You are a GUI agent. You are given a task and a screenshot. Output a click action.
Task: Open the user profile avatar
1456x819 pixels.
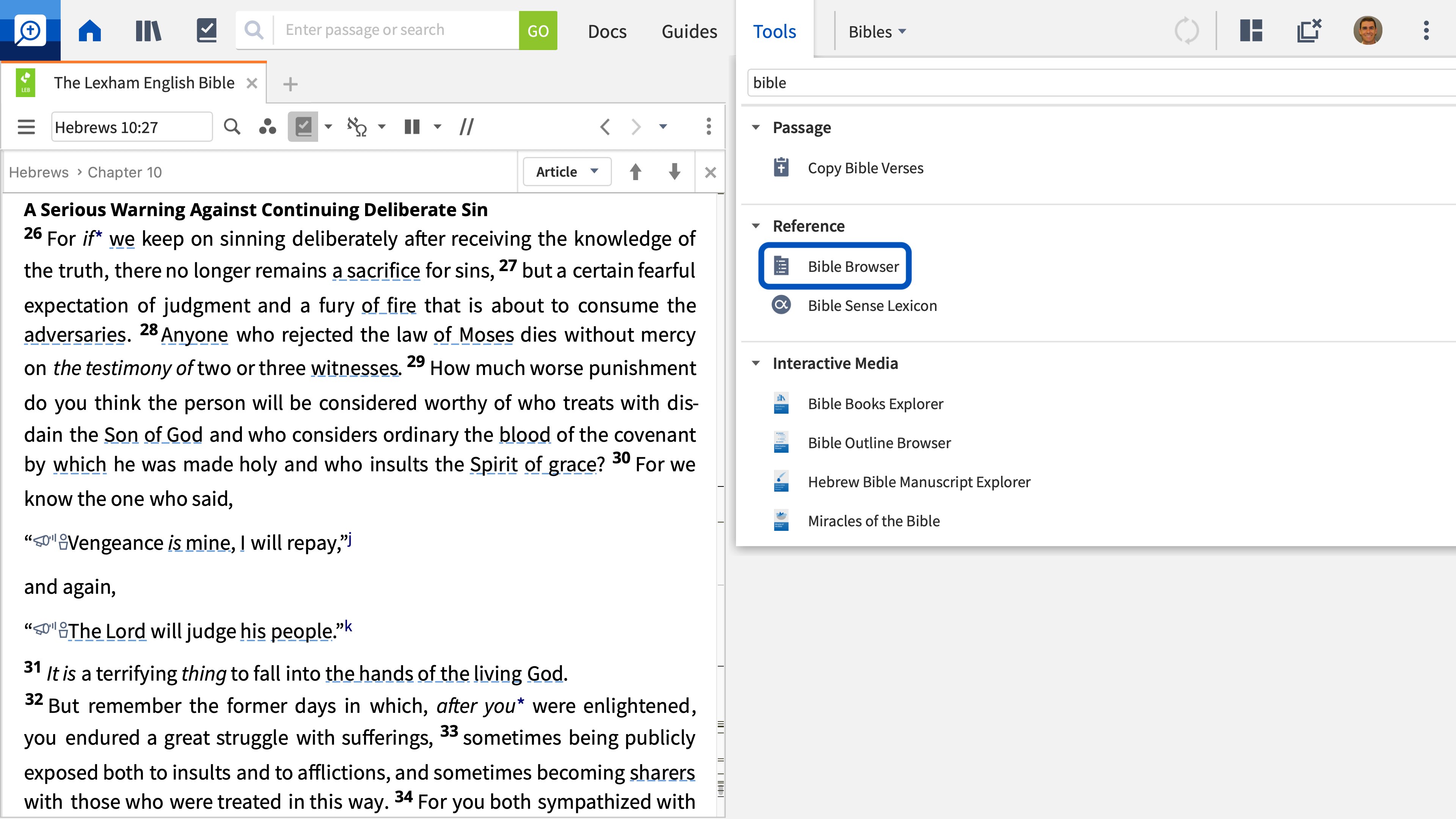[x=1368, y=30]
